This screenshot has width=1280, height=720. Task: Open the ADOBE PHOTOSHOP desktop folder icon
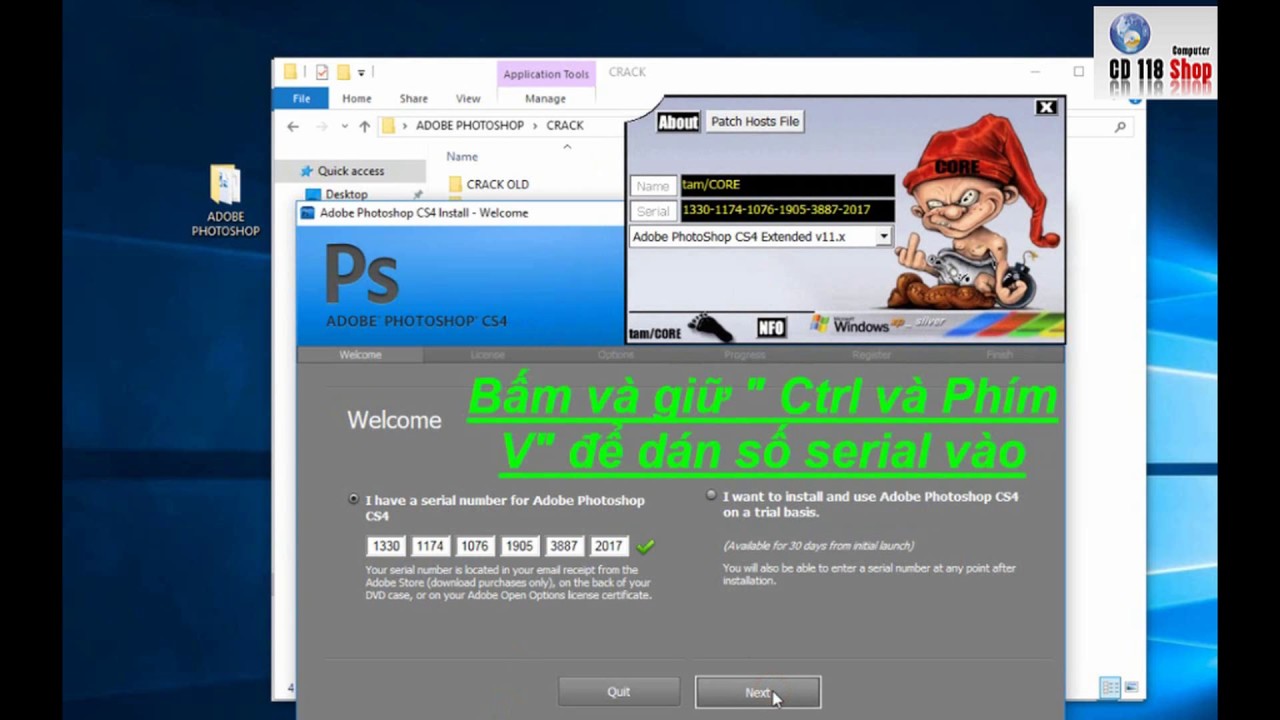coord(225,200)
